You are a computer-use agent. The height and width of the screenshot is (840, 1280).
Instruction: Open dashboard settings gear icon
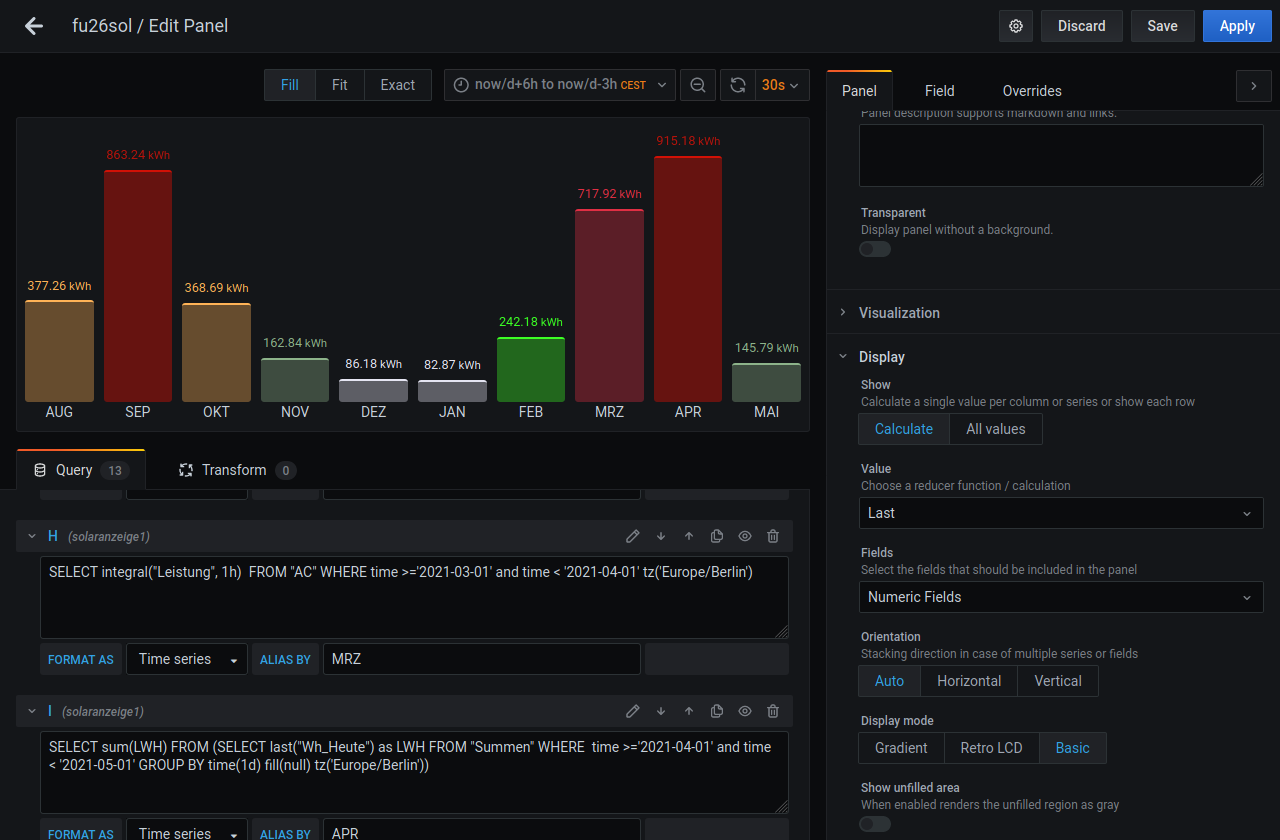(1016, 26)
